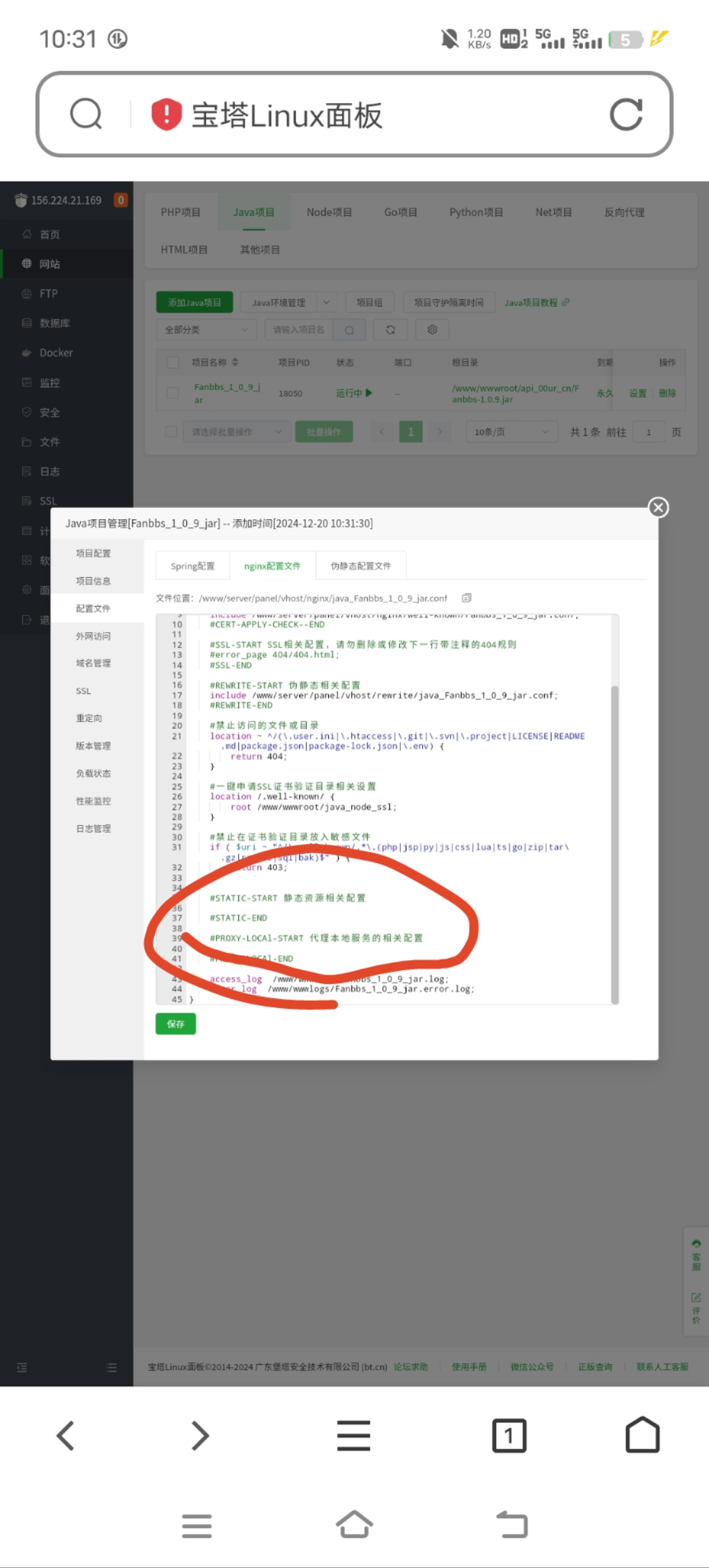Check the Fanbbs_1_0_9_jar row checkbox
Viewport: 709px width, 1568px height.
[173, 392]
